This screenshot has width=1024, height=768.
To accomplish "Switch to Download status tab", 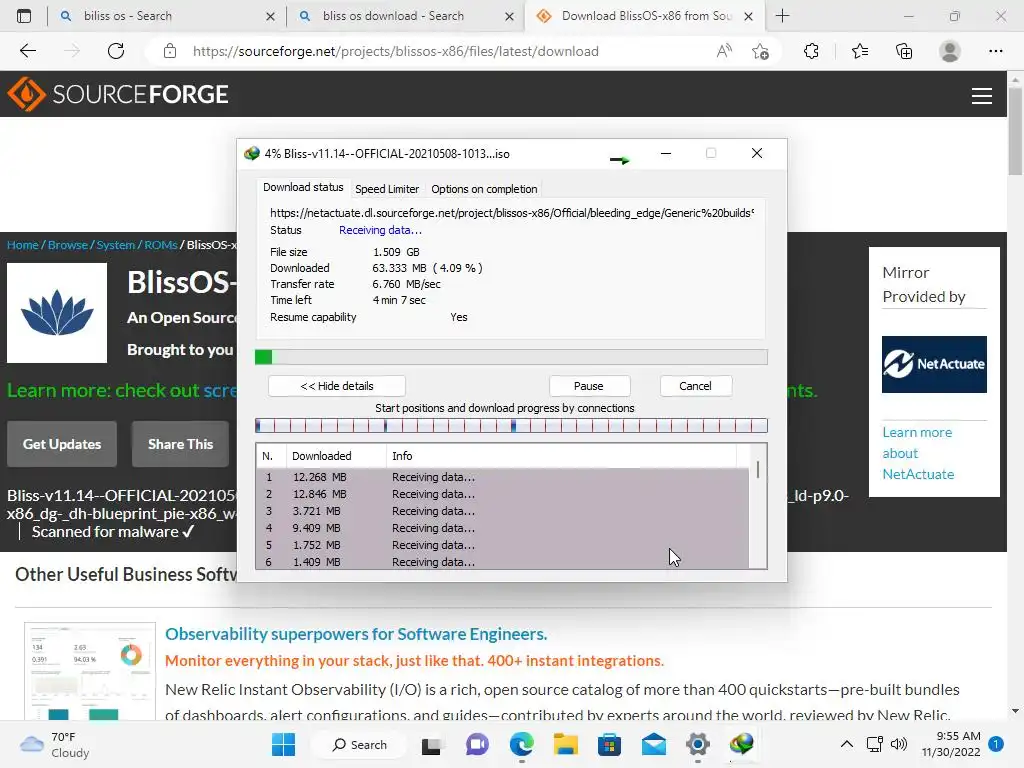I will (x=303, y=187).
